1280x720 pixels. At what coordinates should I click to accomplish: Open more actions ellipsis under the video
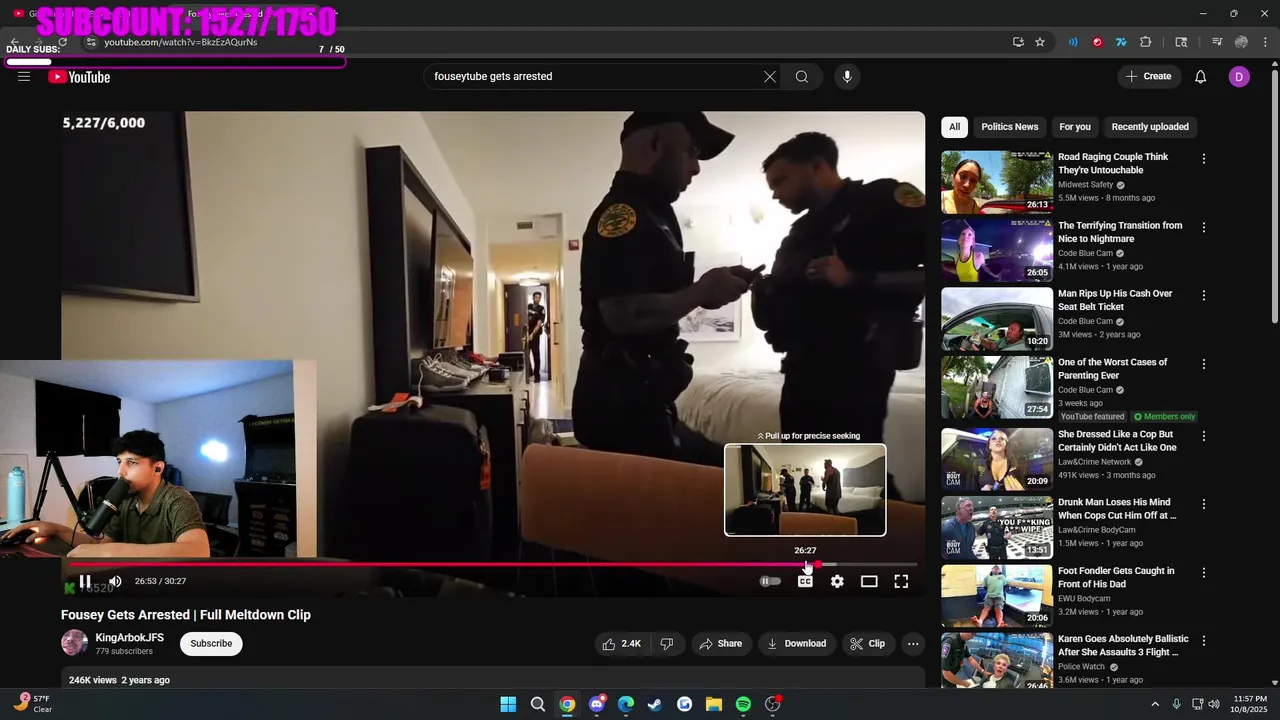tap(913, 644)
